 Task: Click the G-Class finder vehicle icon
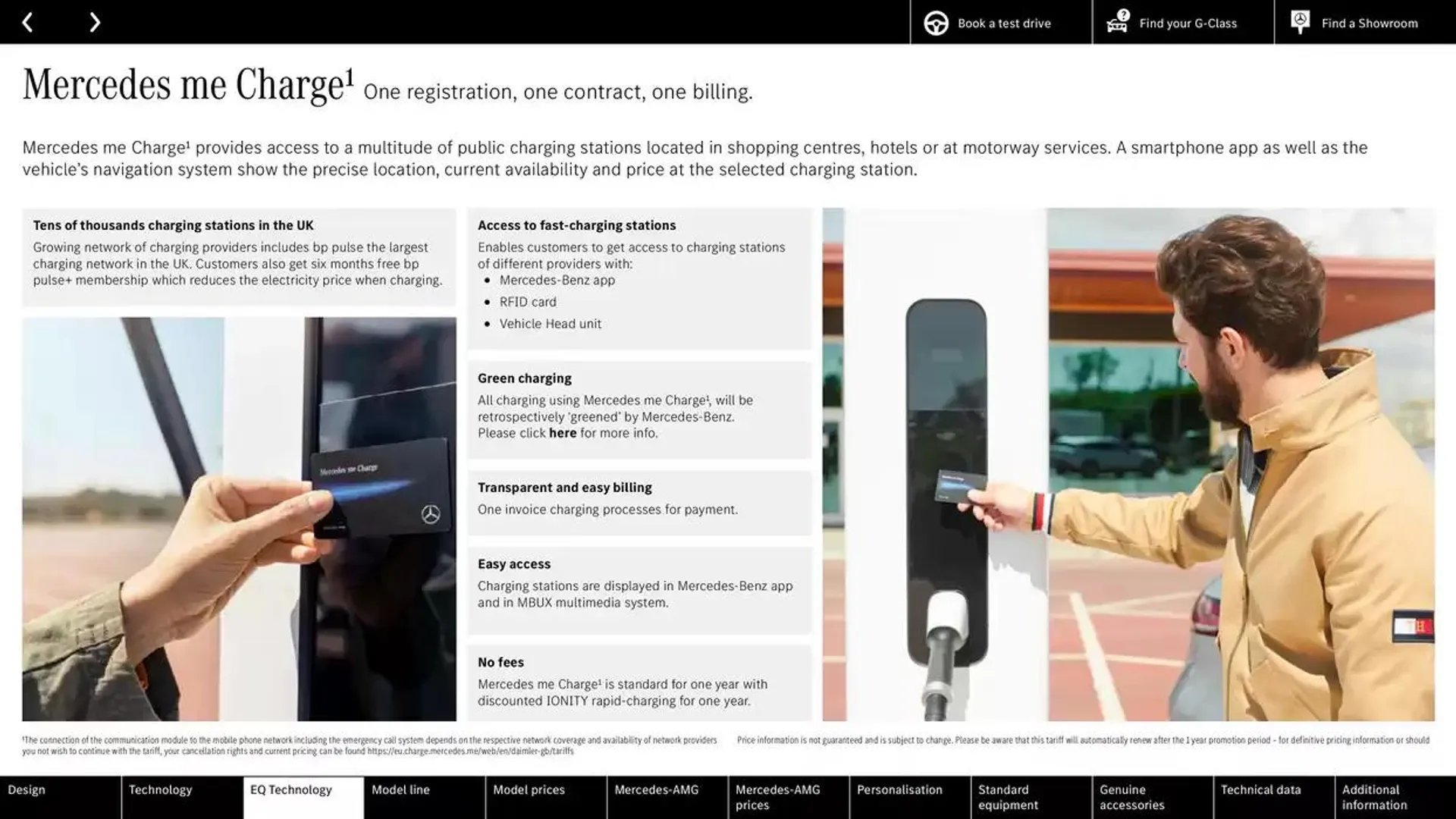(1117, 22)
